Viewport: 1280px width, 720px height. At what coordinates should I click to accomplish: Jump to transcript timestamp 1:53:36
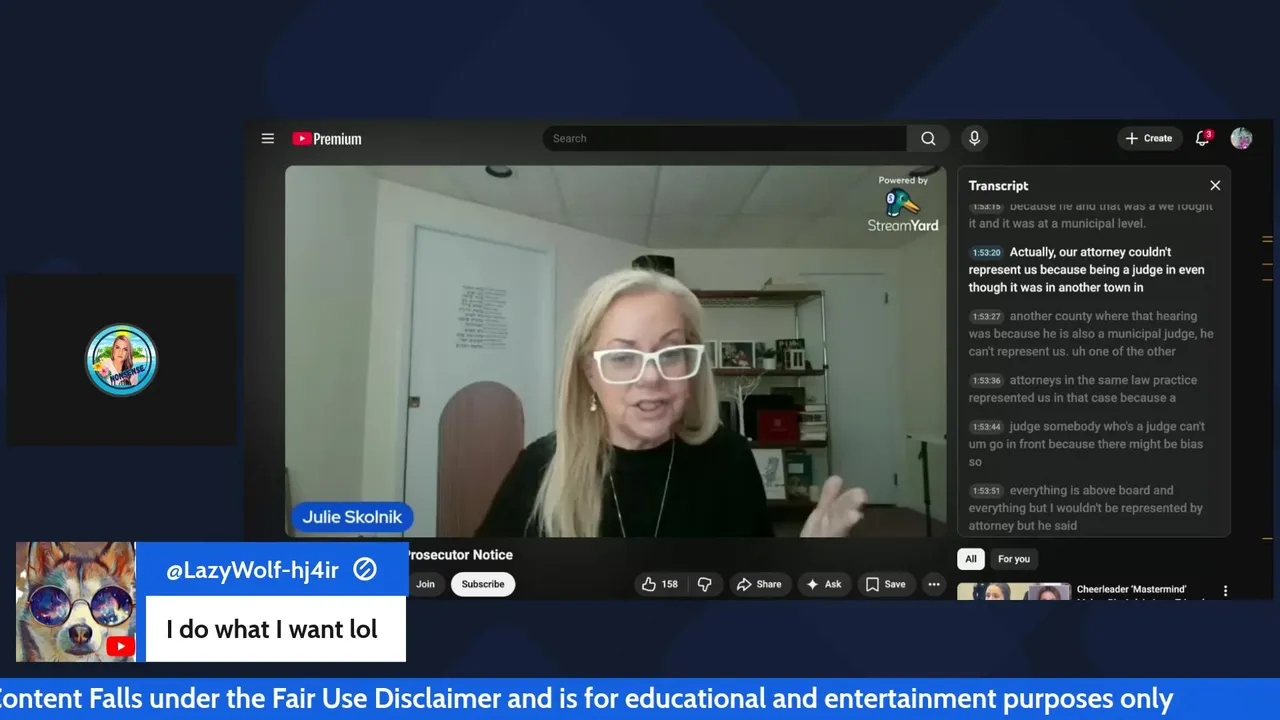pyautogui.click(x=986, y=381)
